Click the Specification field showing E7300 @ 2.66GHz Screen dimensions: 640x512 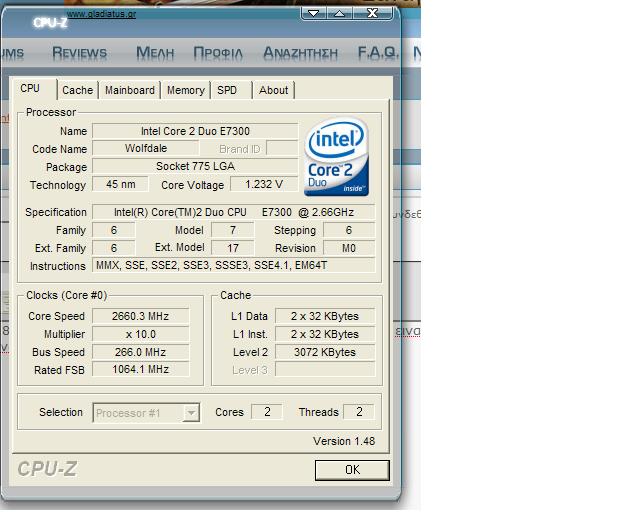233,212
